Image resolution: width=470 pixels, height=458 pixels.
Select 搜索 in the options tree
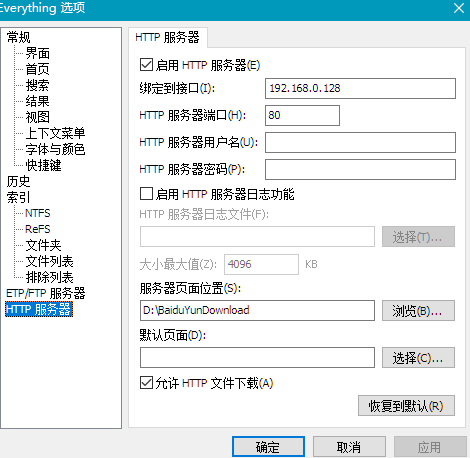[x=38, y=85]
